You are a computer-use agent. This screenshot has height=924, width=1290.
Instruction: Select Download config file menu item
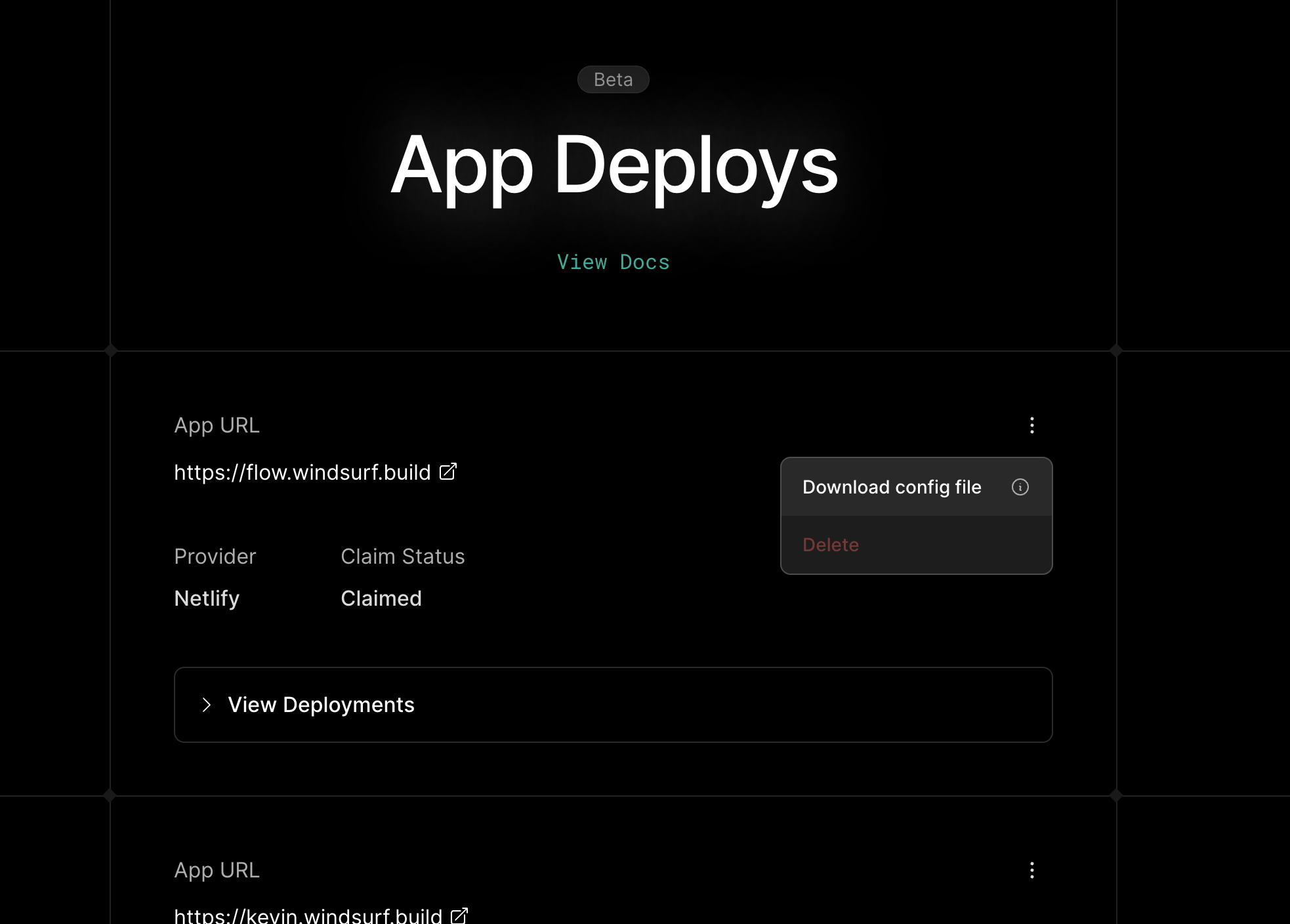[916, 487]
